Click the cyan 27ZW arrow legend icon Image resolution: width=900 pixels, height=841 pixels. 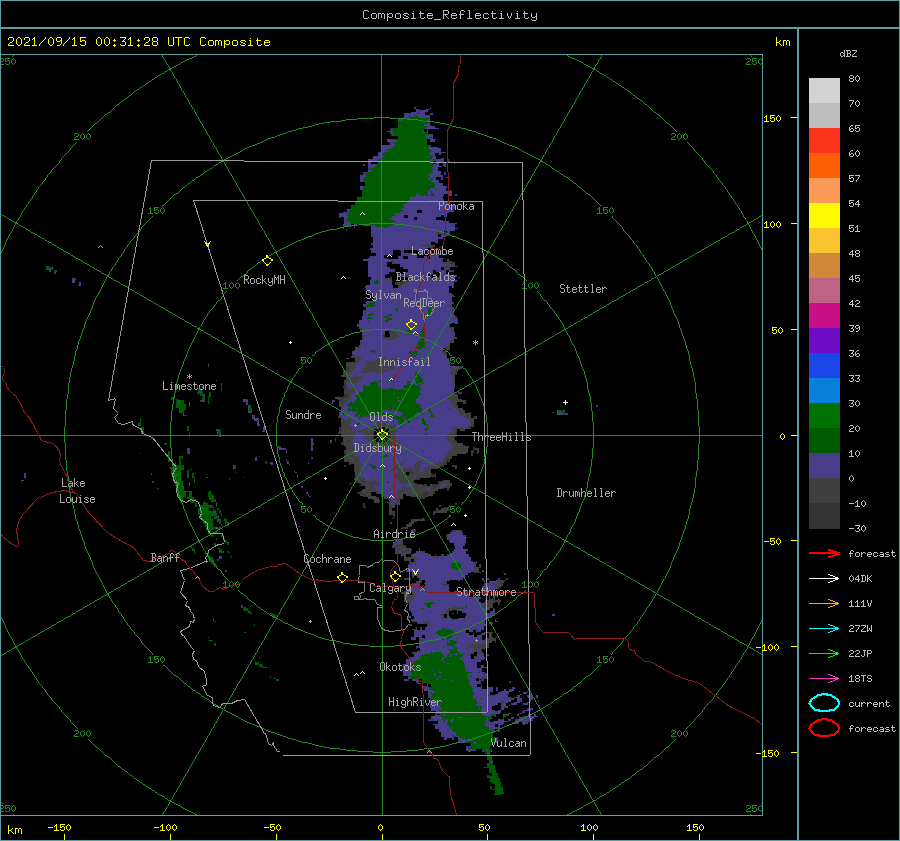coord(824,628)
